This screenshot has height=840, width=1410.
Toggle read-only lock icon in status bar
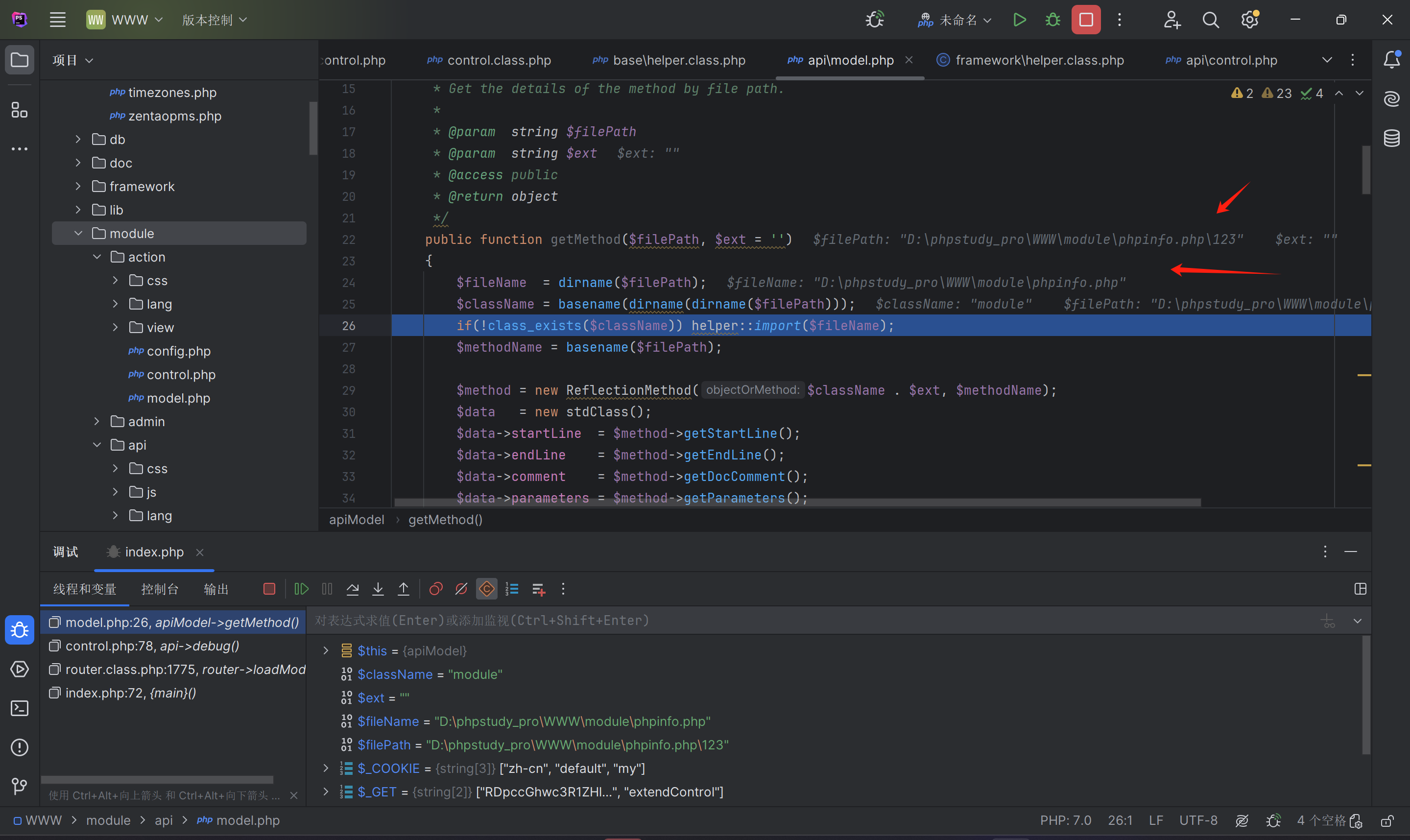coord(1387,821)
